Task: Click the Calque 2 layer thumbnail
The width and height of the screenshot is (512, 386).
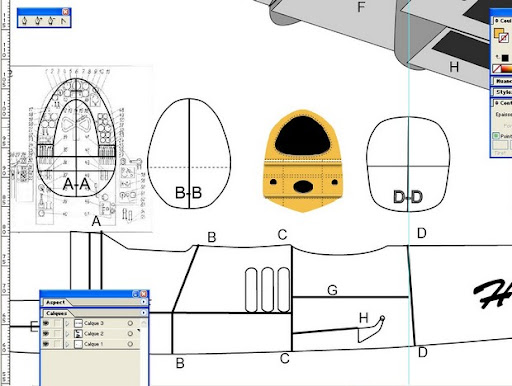Action: pyautogui.click(x=78, y=334)
